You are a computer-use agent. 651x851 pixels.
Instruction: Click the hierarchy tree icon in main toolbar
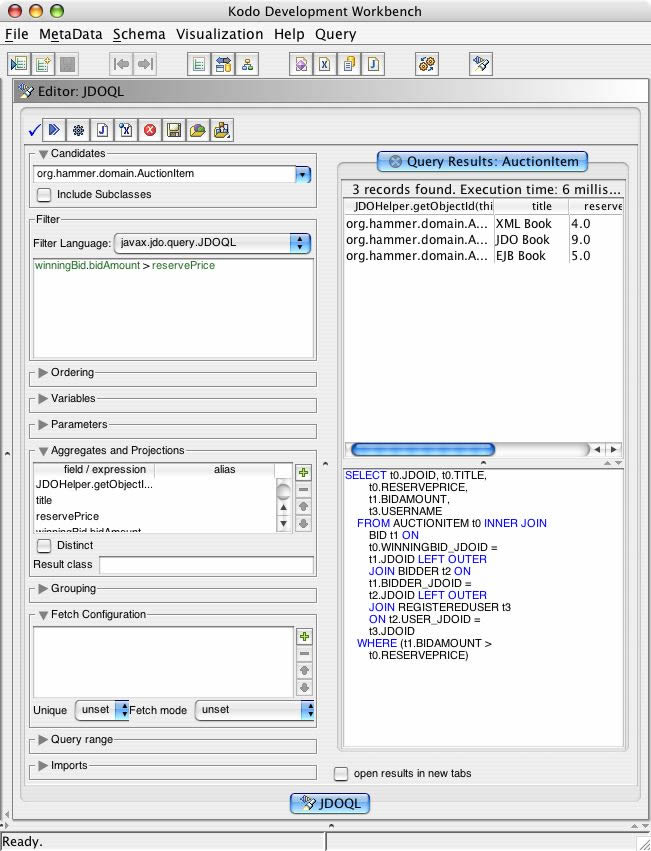point(247,64)
